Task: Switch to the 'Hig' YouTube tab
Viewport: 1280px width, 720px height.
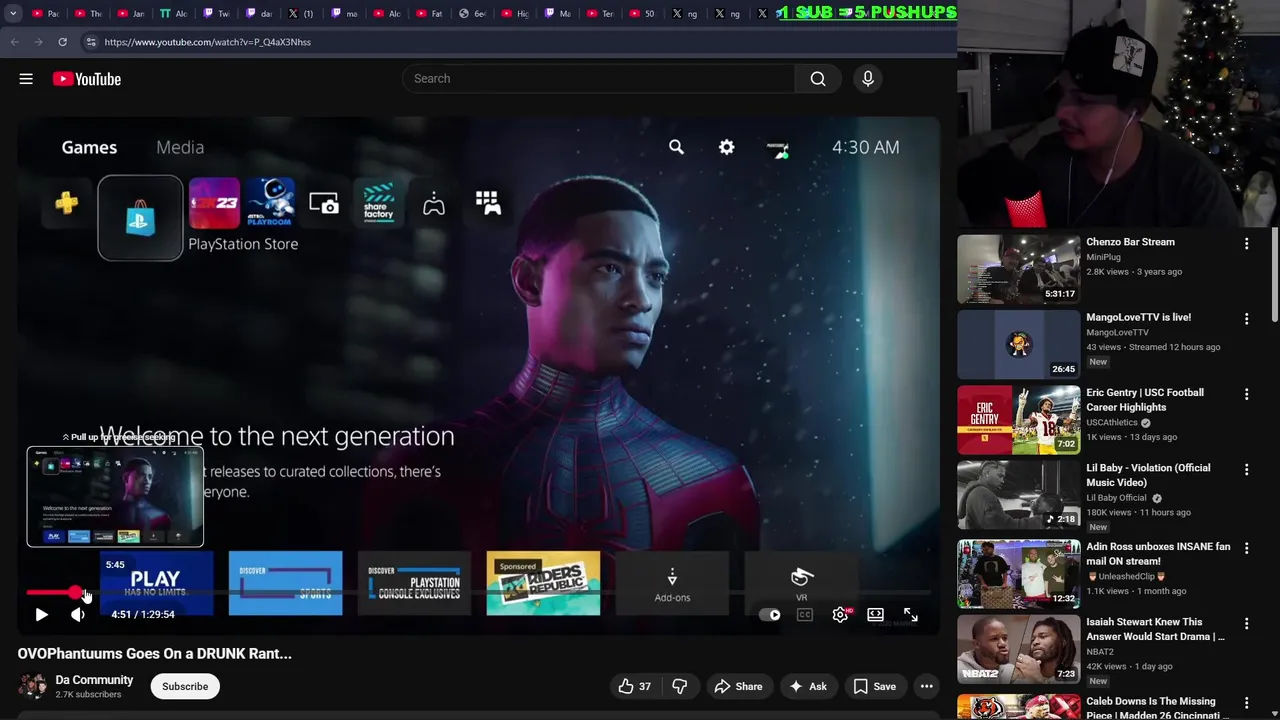Action: click(516, 14)
